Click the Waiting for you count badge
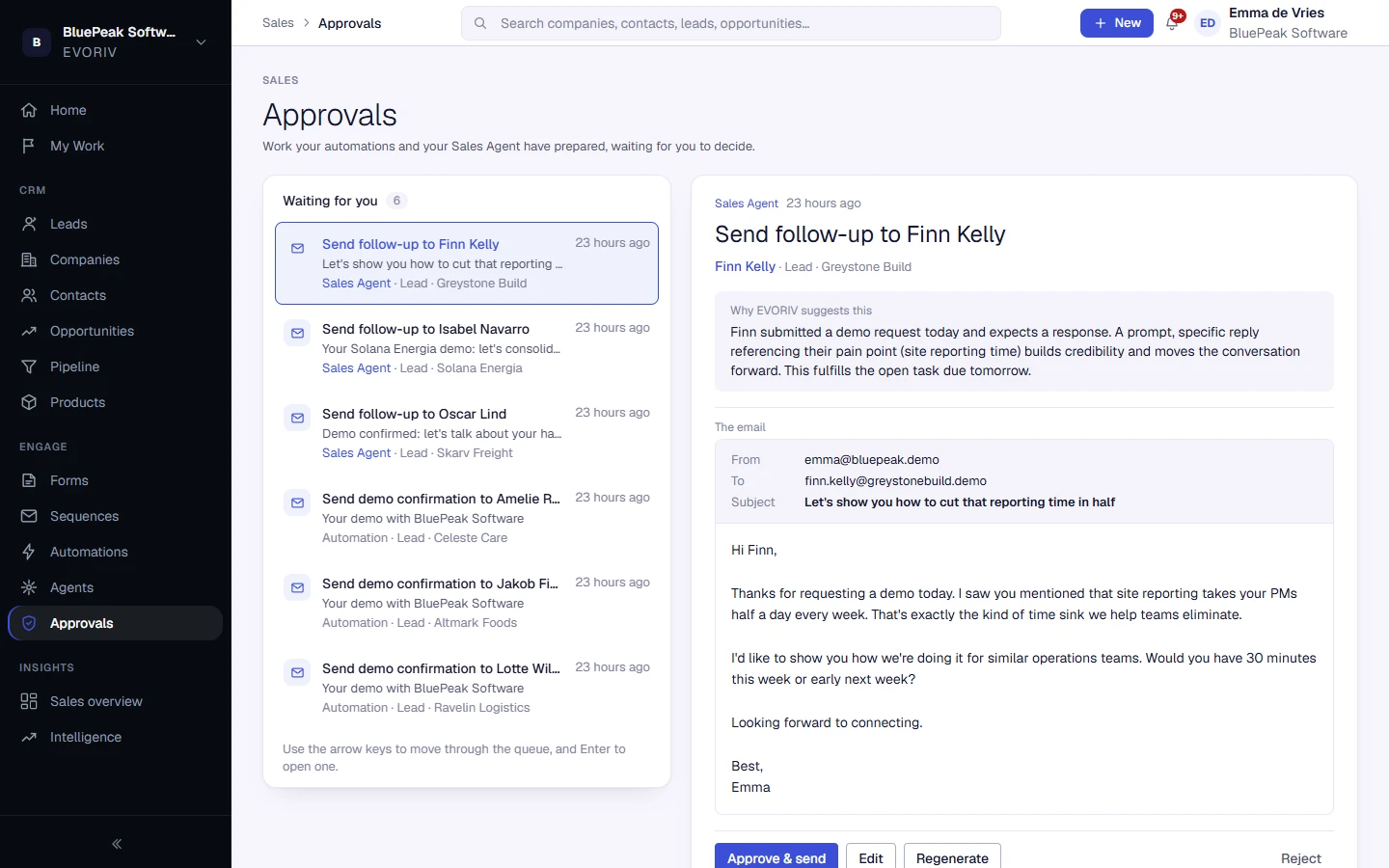The image size is (1389, 868). pyautogui.click(x=396, y=201)
